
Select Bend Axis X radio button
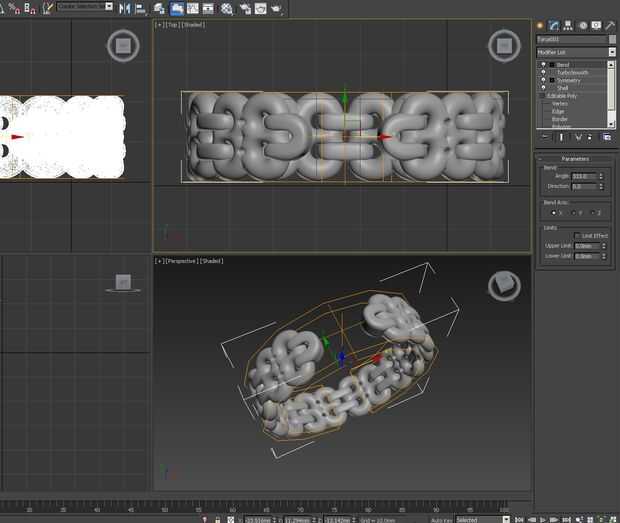pyautogui.click(x=554, y=213)
